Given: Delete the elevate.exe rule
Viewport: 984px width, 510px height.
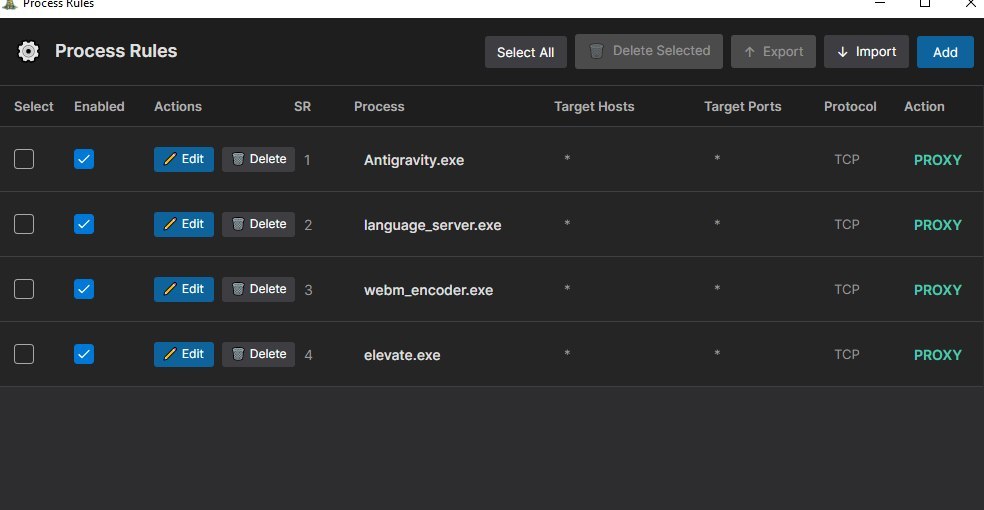Looking at the screenshot, I should tap(259, 354).
